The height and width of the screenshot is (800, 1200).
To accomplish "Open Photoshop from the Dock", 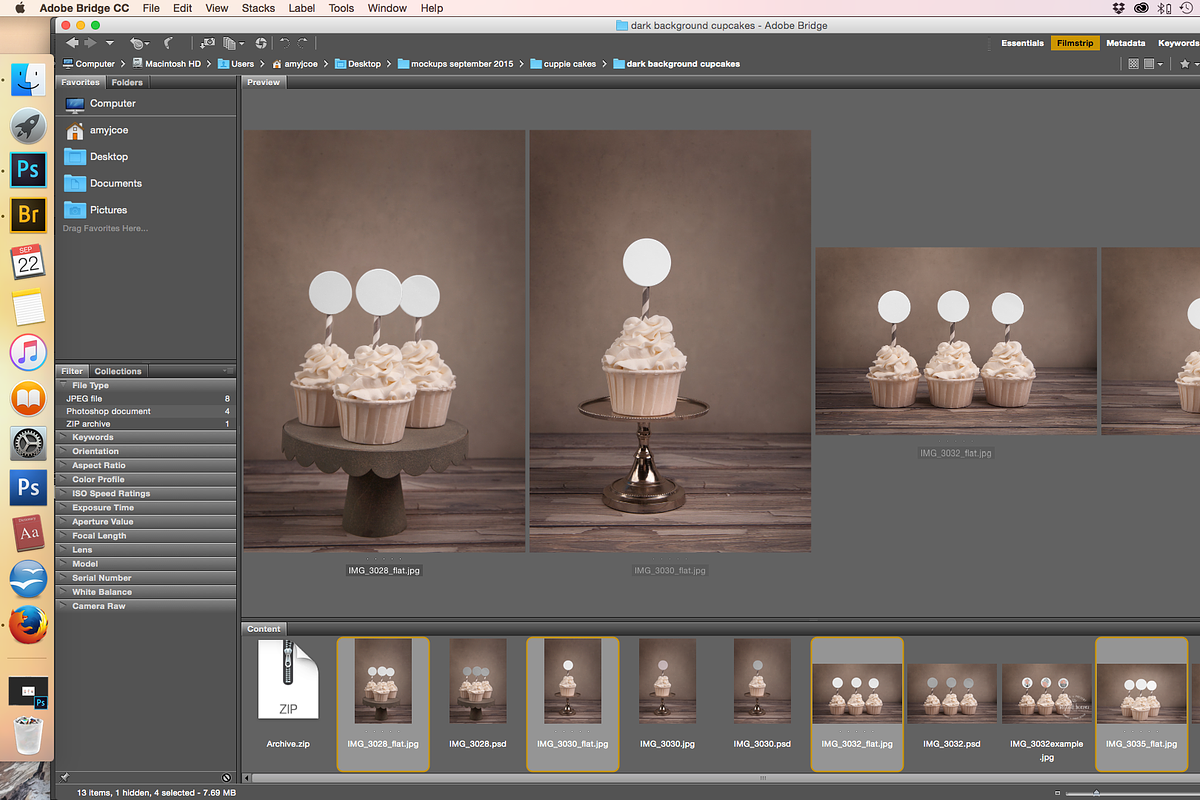I will point(28,168).
